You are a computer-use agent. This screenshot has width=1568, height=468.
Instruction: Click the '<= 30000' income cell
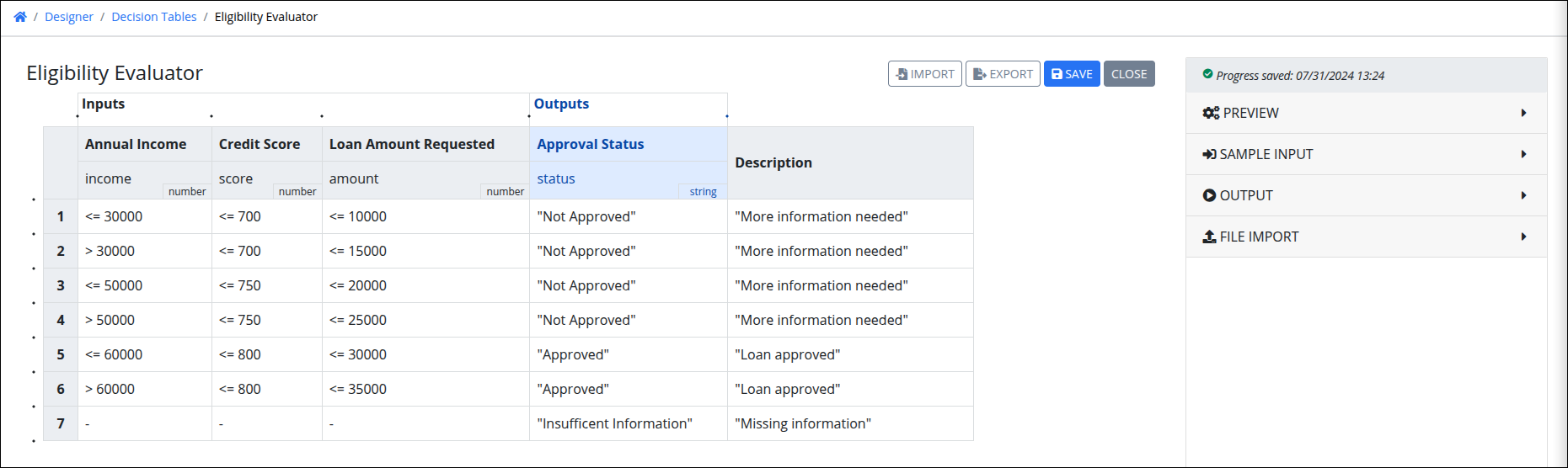(144, 216)
